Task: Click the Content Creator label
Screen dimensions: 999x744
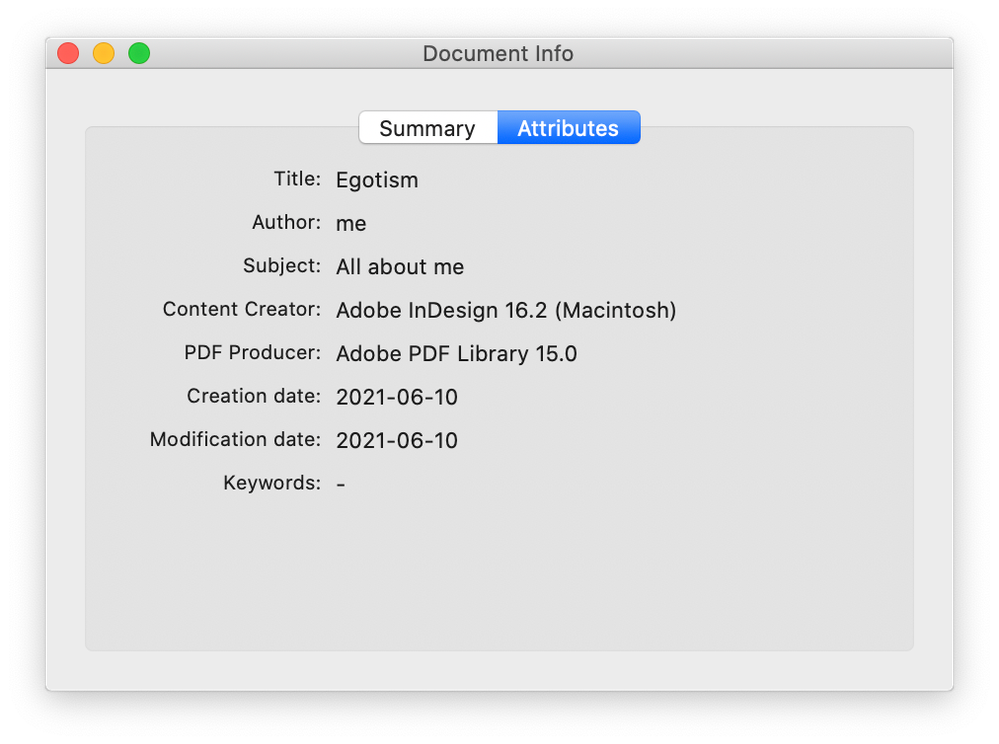Action: point(242,309)
